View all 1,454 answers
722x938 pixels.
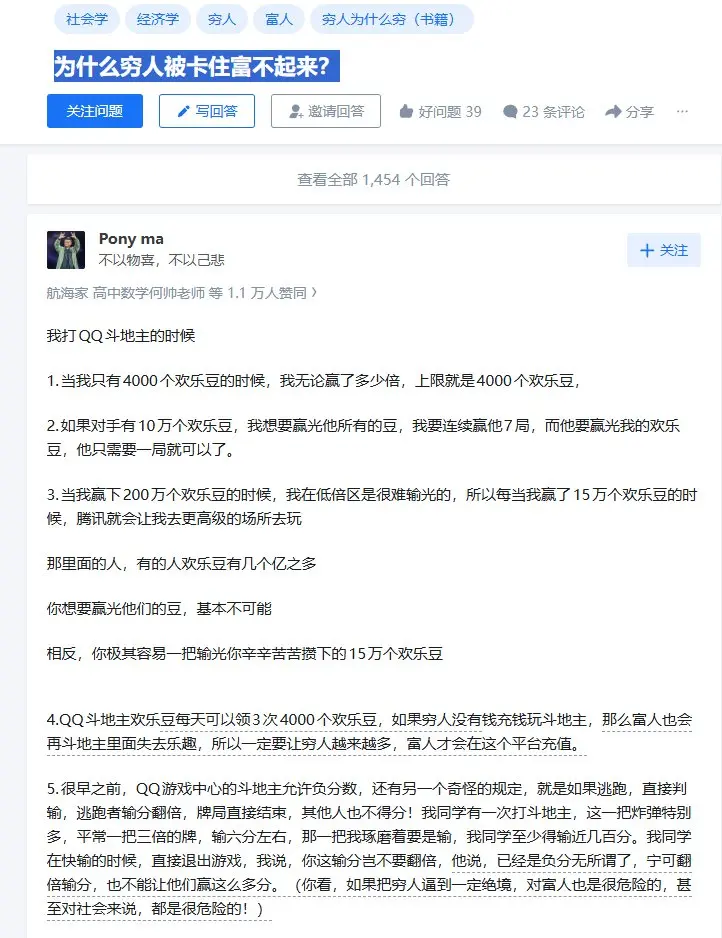click(374, 179)
